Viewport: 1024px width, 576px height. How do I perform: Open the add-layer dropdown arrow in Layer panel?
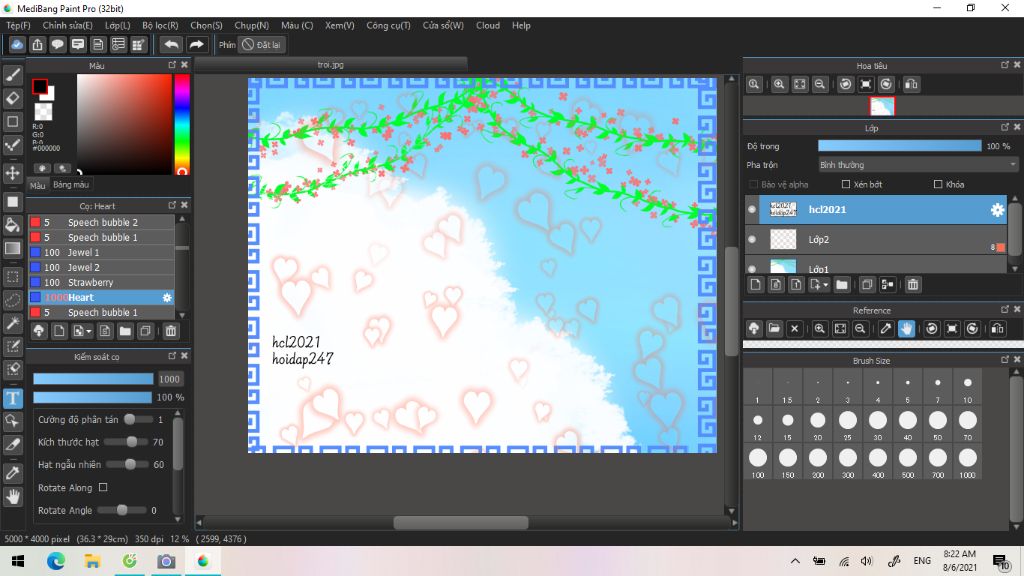click(x=825, y=285)
